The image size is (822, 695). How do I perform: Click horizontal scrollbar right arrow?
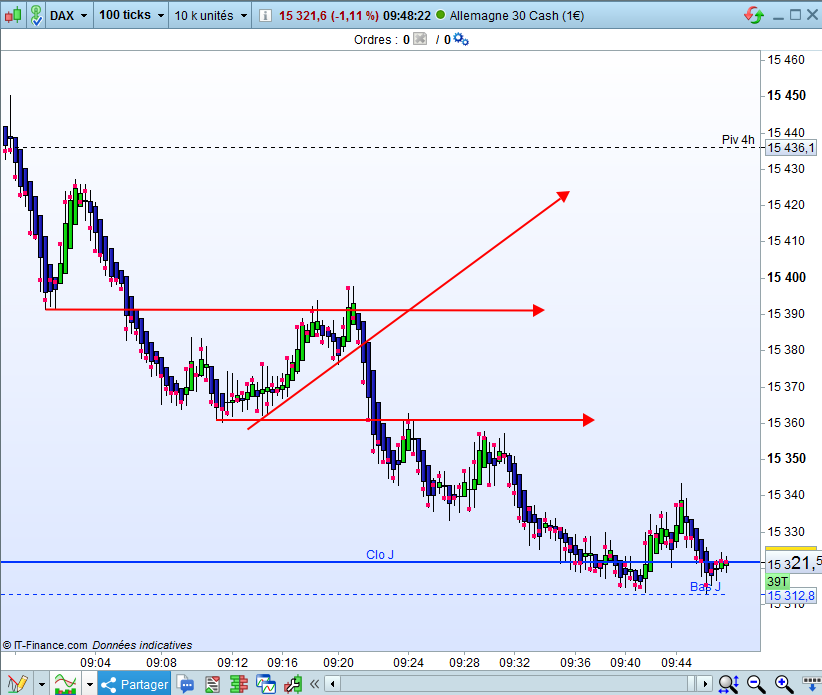point(705,684)
